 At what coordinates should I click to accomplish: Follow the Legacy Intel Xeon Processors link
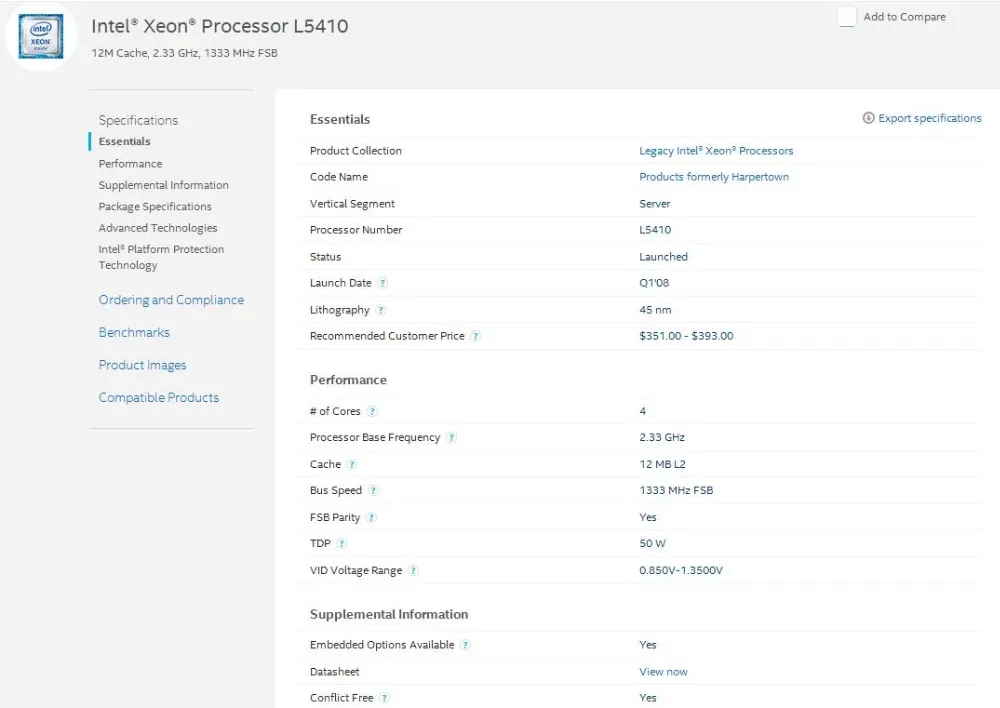coord(716,151)
